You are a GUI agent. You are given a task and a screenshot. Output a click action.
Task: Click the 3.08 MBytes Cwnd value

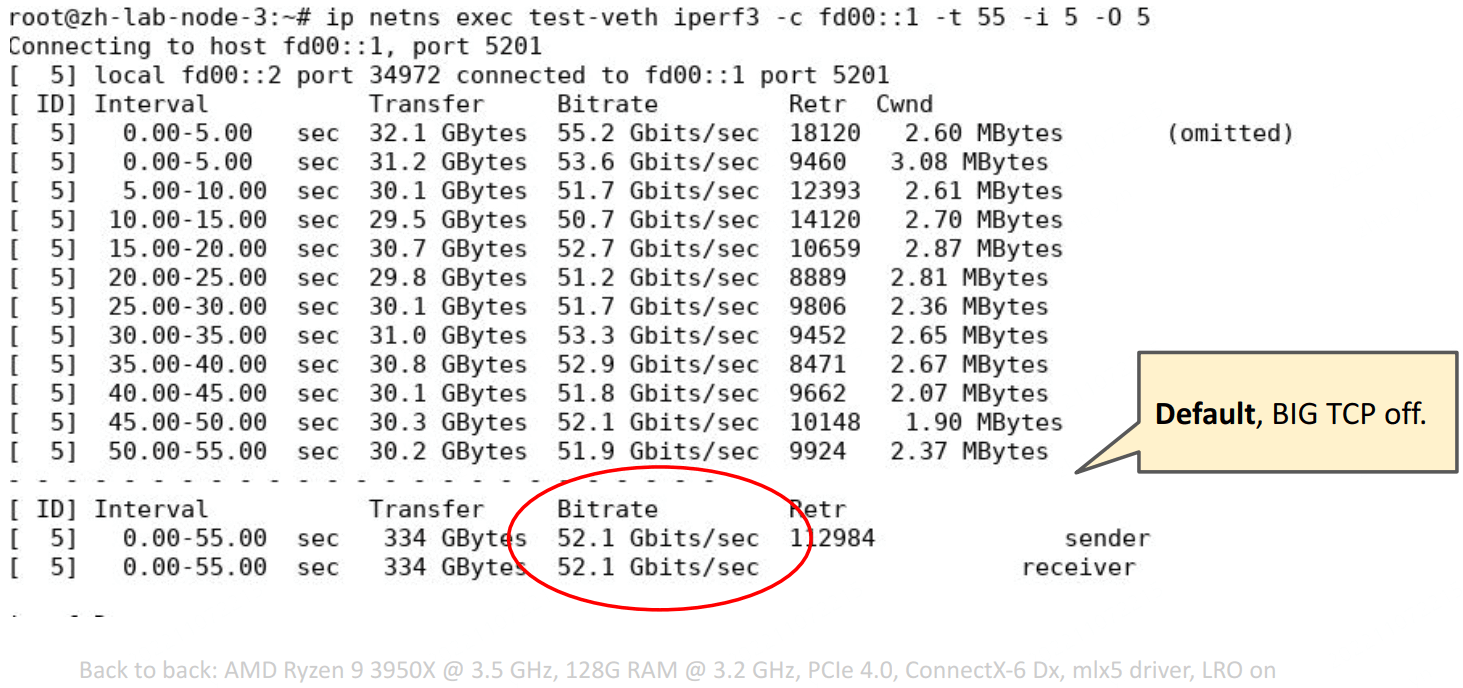coord(969,162)
